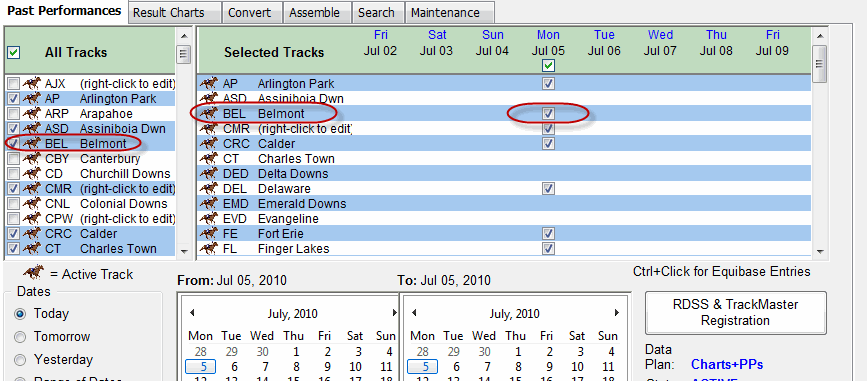
Task: Click horse icon beside DEL Delaware
Action: [208, 189]
